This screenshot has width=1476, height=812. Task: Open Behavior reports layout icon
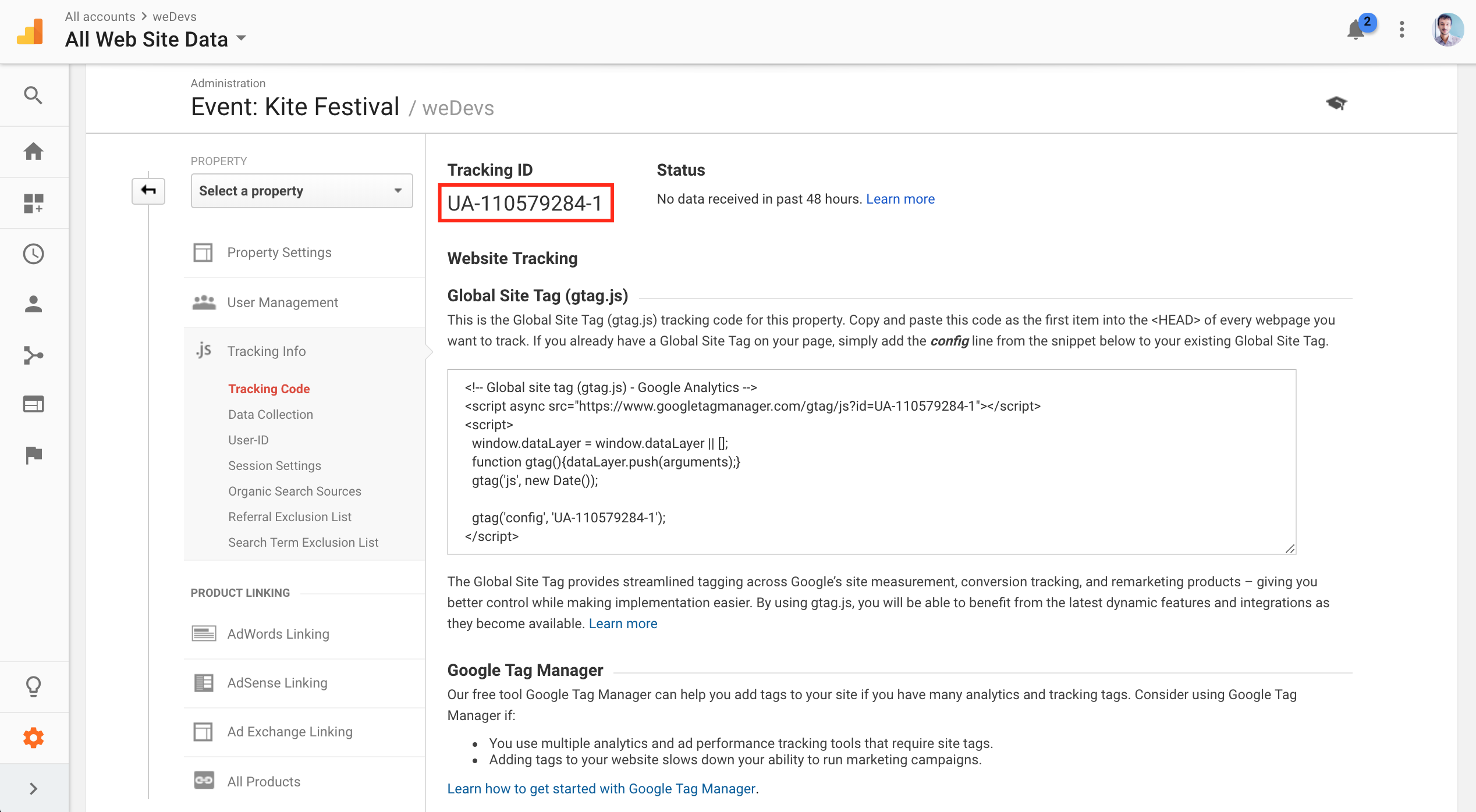pos(33,404)
